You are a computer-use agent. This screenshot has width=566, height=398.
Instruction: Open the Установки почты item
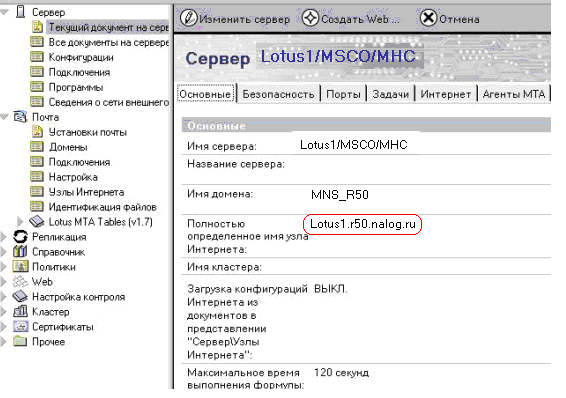[88, 132]
